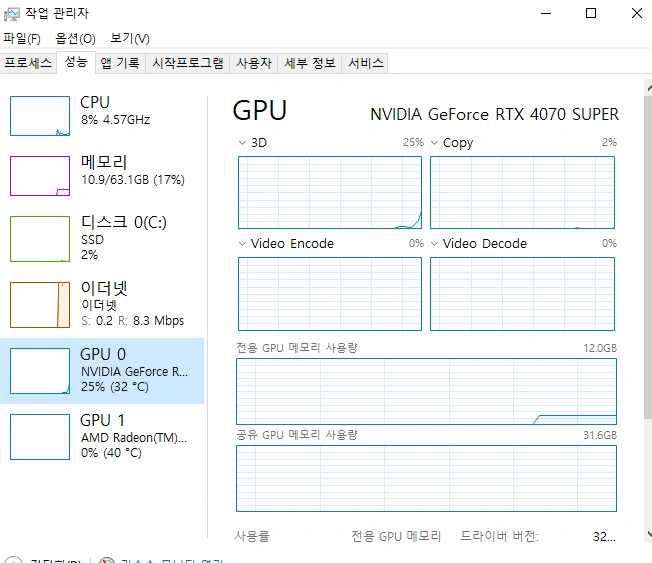Image resolution: width=652 pixels, height=563 pixels.
Task: Click the 드라이버 버전 label
Action: (x=499, y=536)
